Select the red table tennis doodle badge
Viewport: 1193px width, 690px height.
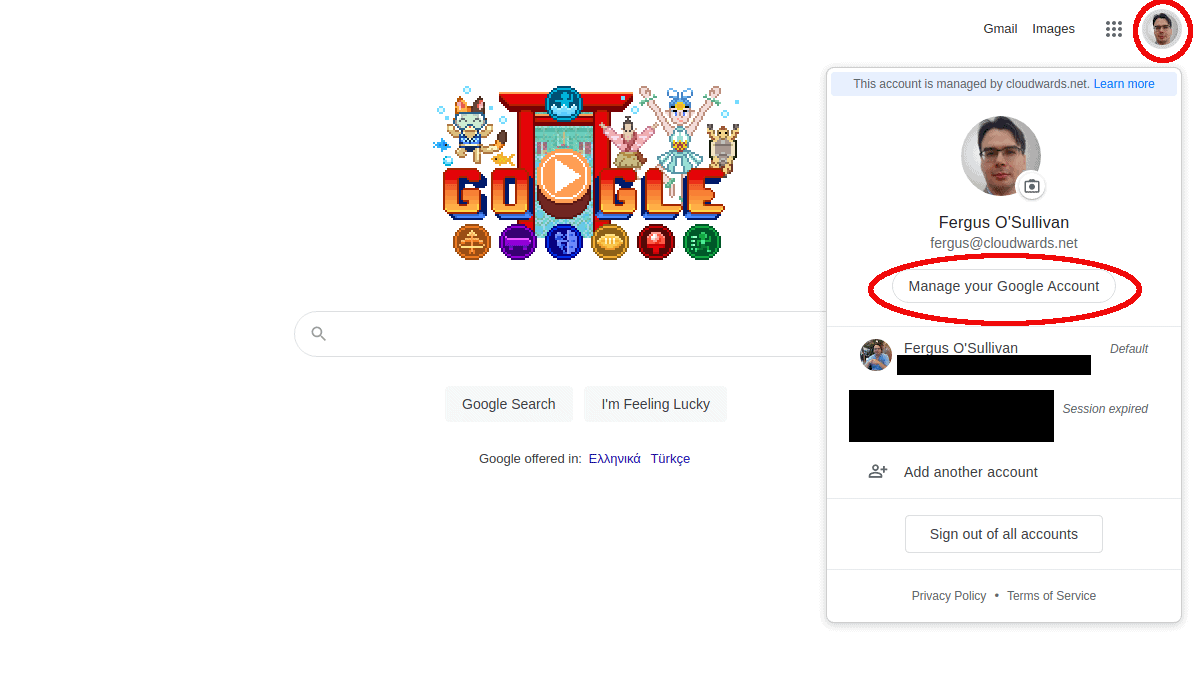pyautogui.click(x=656, y=243)
